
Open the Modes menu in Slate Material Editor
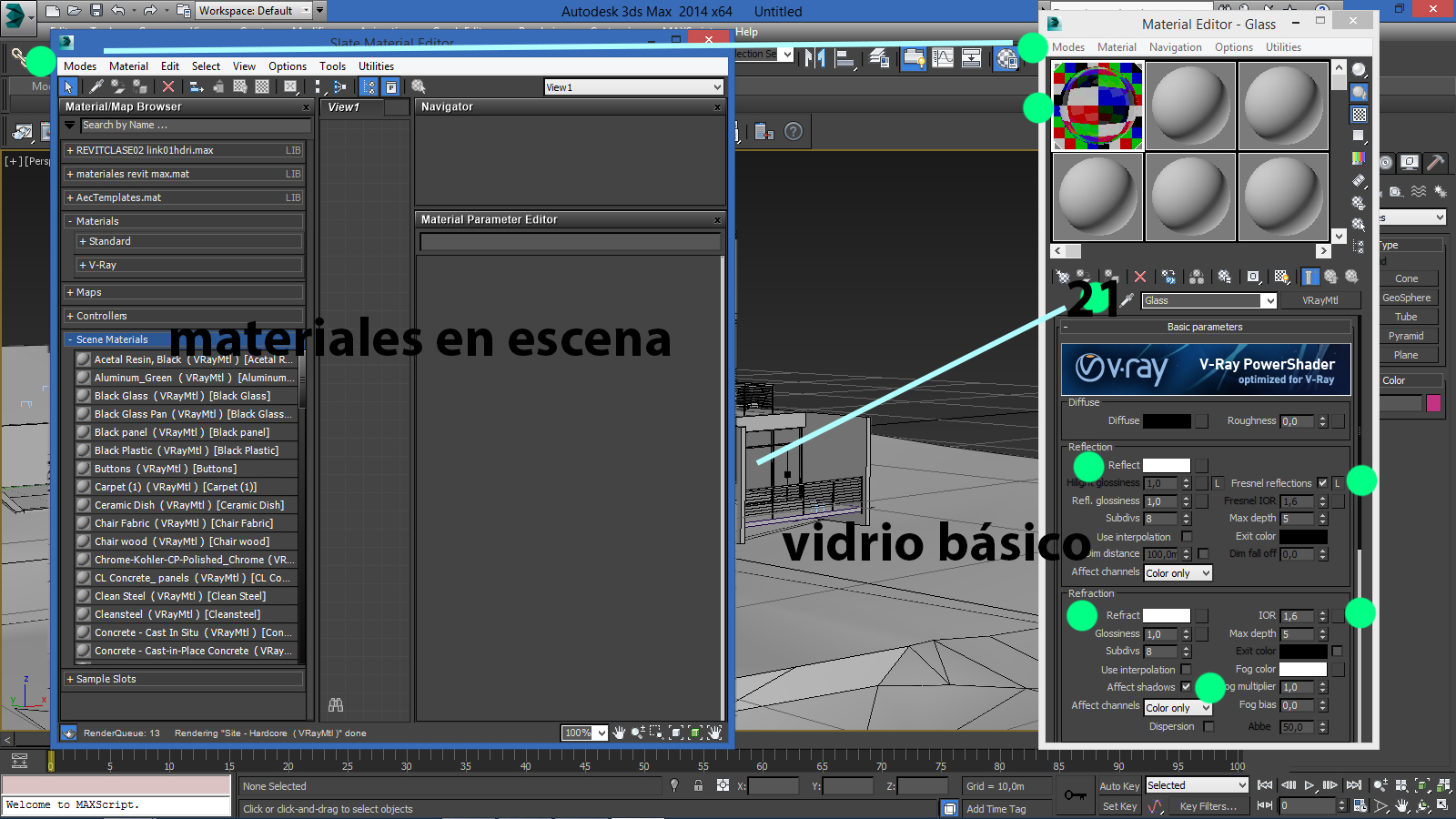[x=80, y=66]
